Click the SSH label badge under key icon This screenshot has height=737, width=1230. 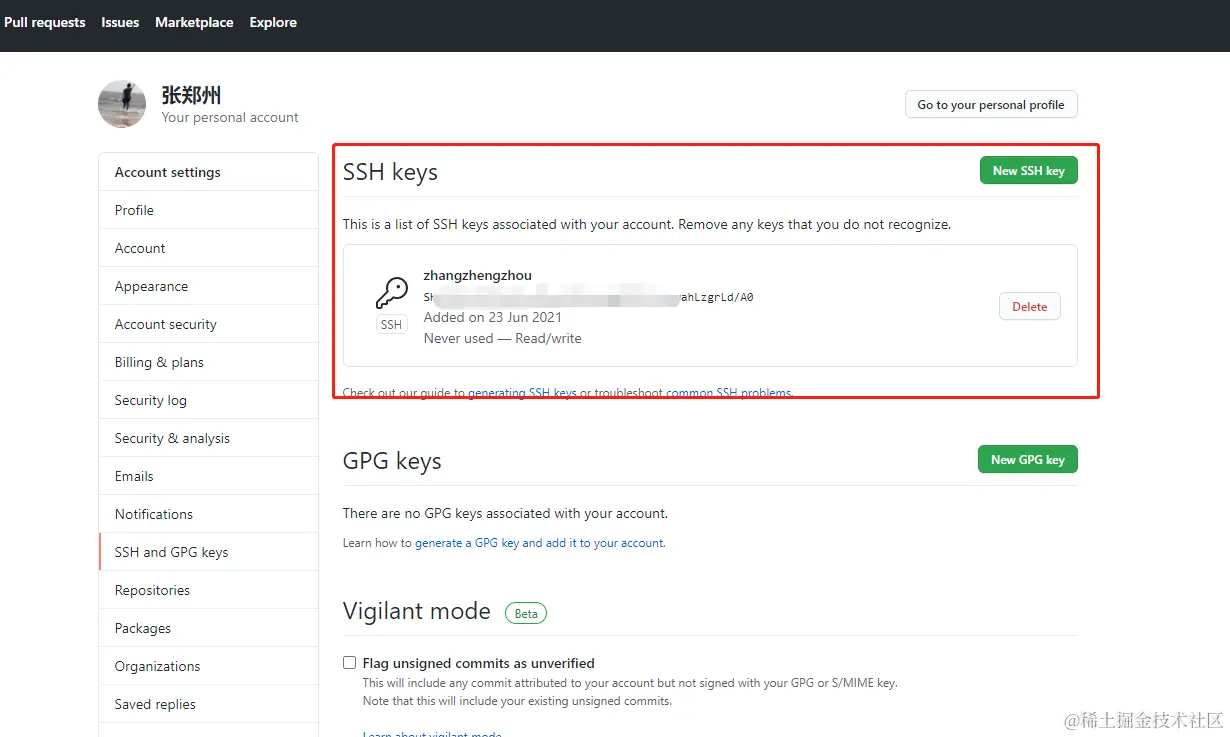click(x=391, y=325)
